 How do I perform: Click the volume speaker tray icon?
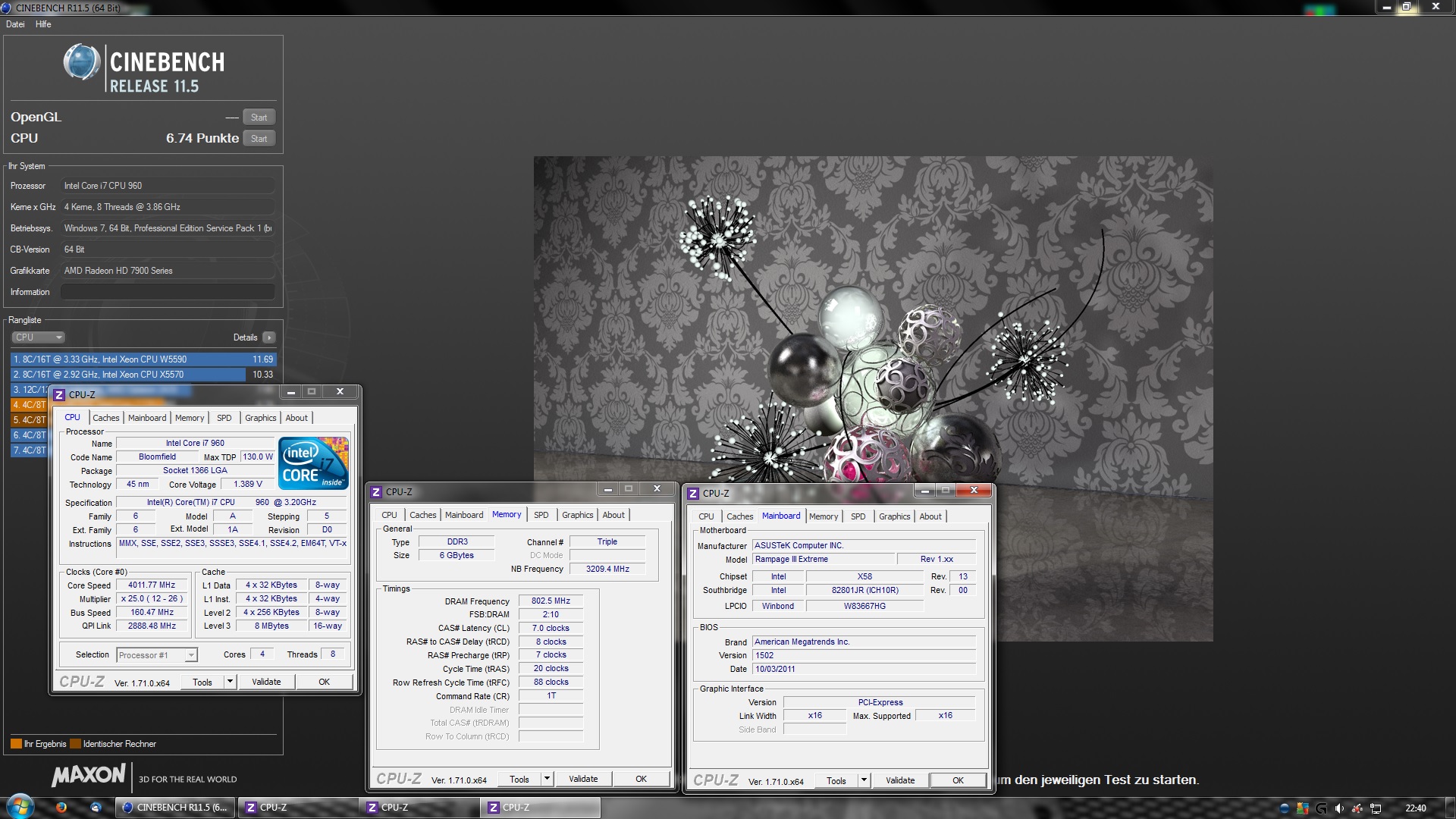pos(1339,808)
